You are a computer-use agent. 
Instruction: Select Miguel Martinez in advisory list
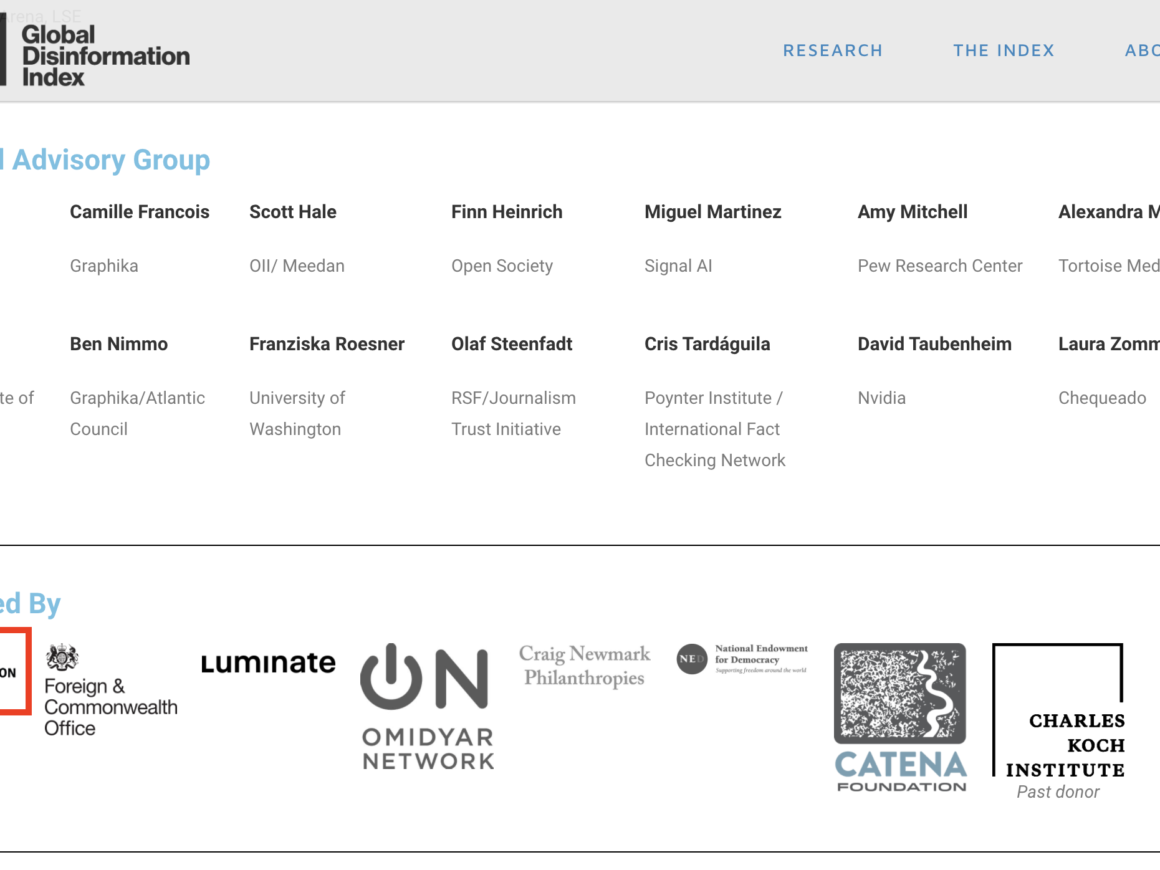tap(713, 212)
